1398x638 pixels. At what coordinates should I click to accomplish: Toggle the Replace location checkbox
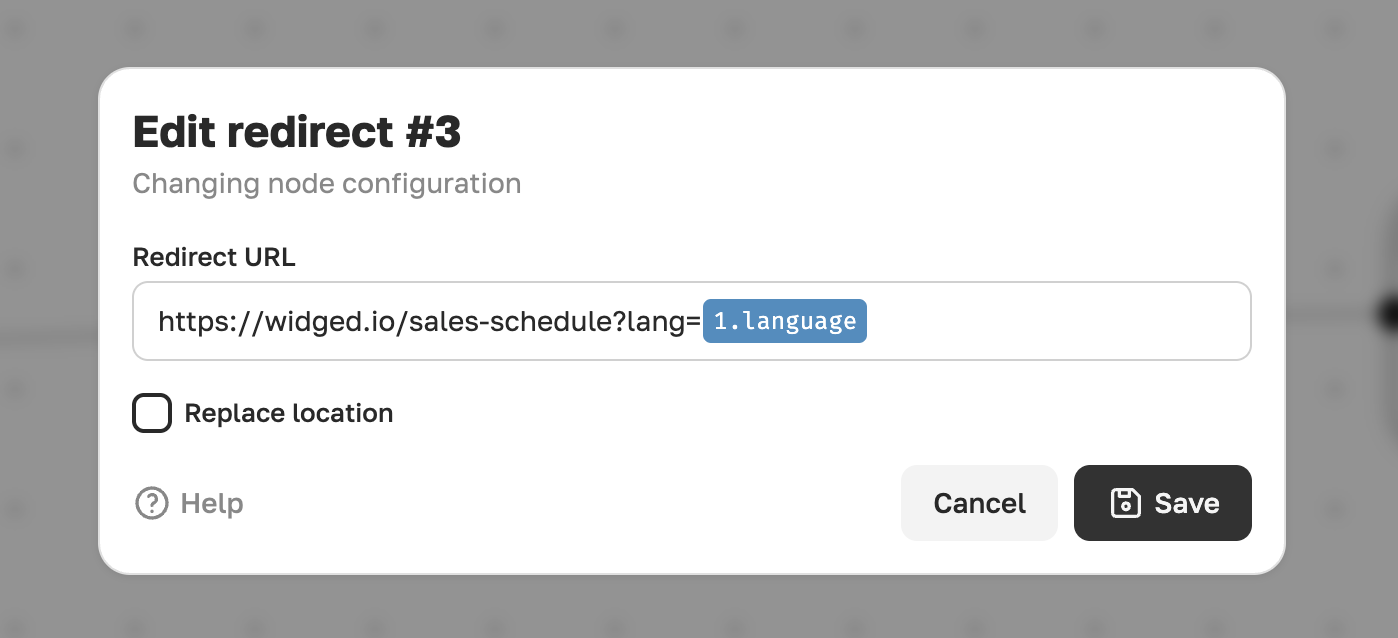coord(152,413)
